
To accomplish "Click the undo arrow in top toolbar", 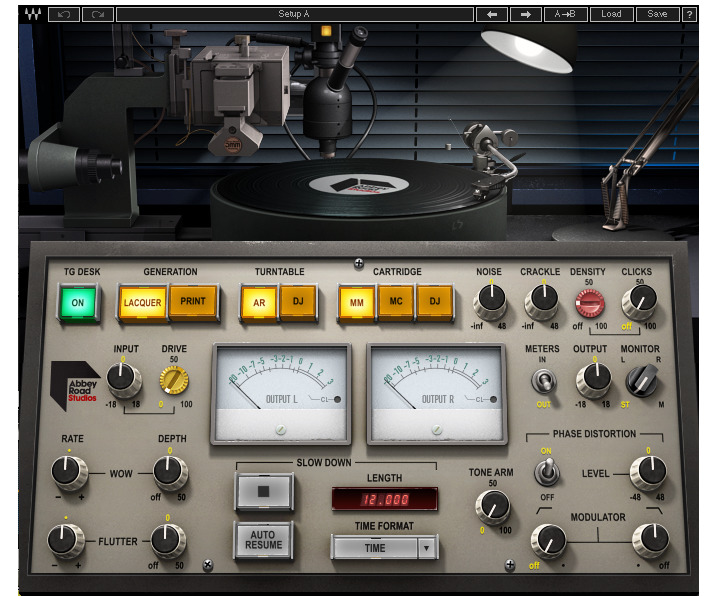I will 64,14.
